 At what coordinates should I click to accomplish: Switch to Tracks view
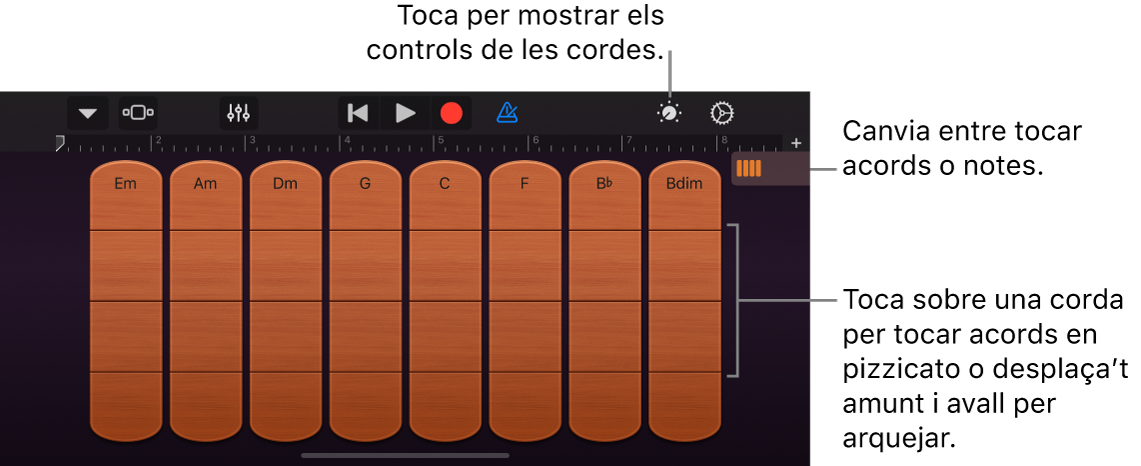(x=138, y=113)
